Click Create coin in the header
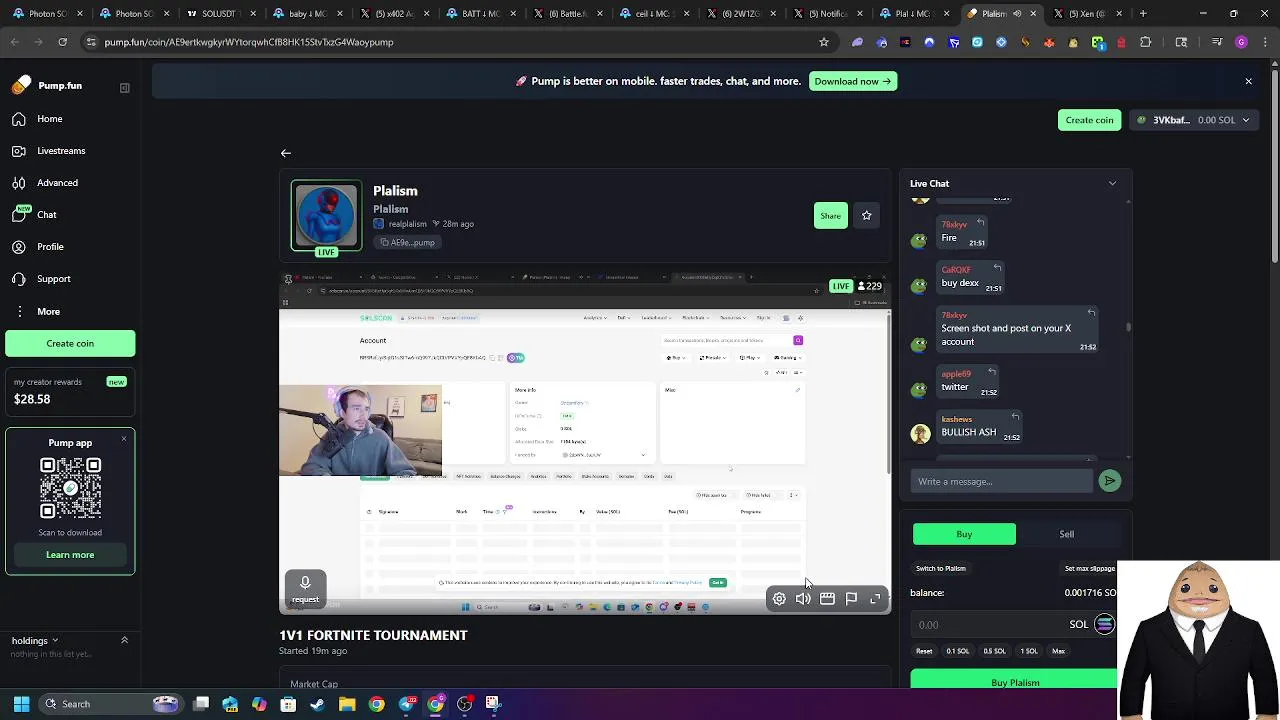The height and width of the screenshot is (720, 1280). coord(1089,120)
